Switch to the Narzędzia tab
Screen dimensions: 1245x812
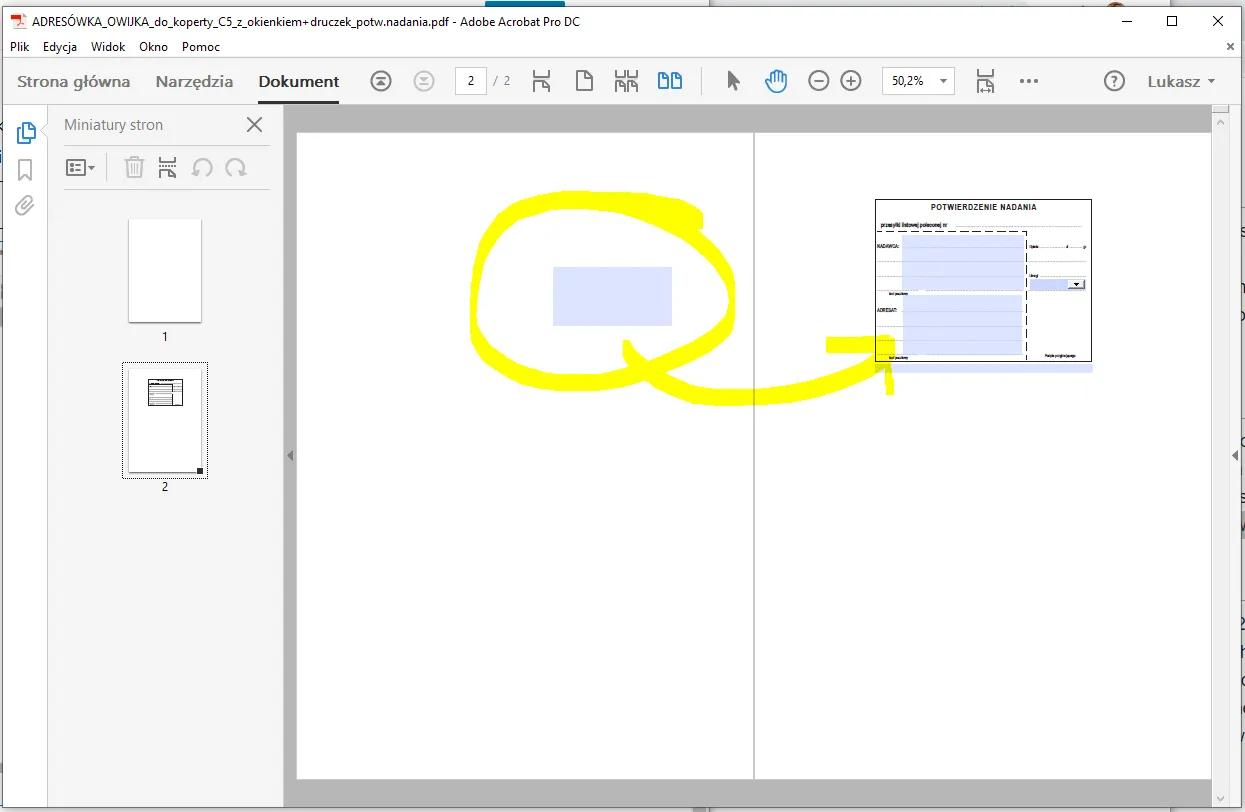click(194, 82)
